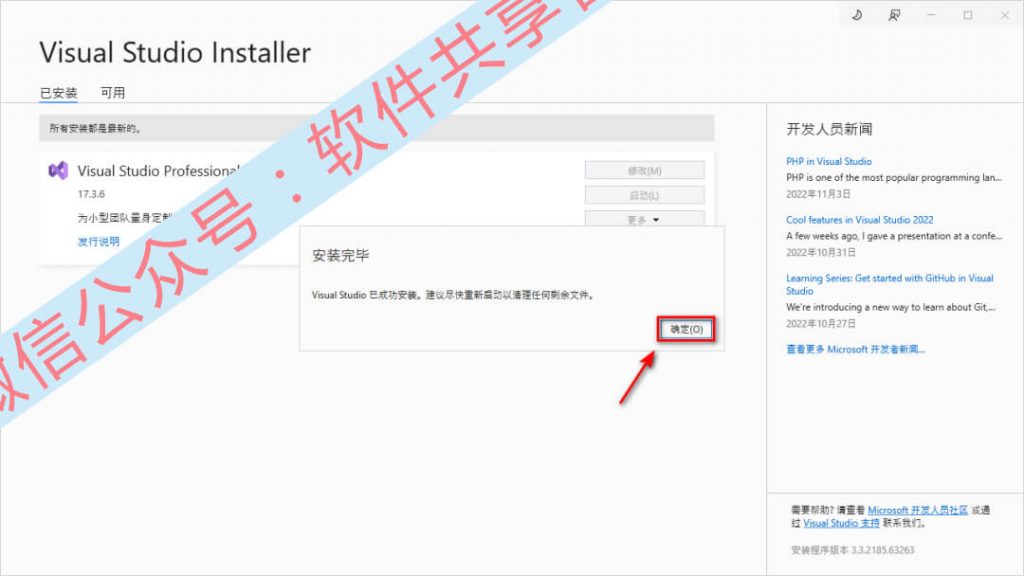Click the version number 17.3.6
1024x576 pixels.
click(91, 194)
